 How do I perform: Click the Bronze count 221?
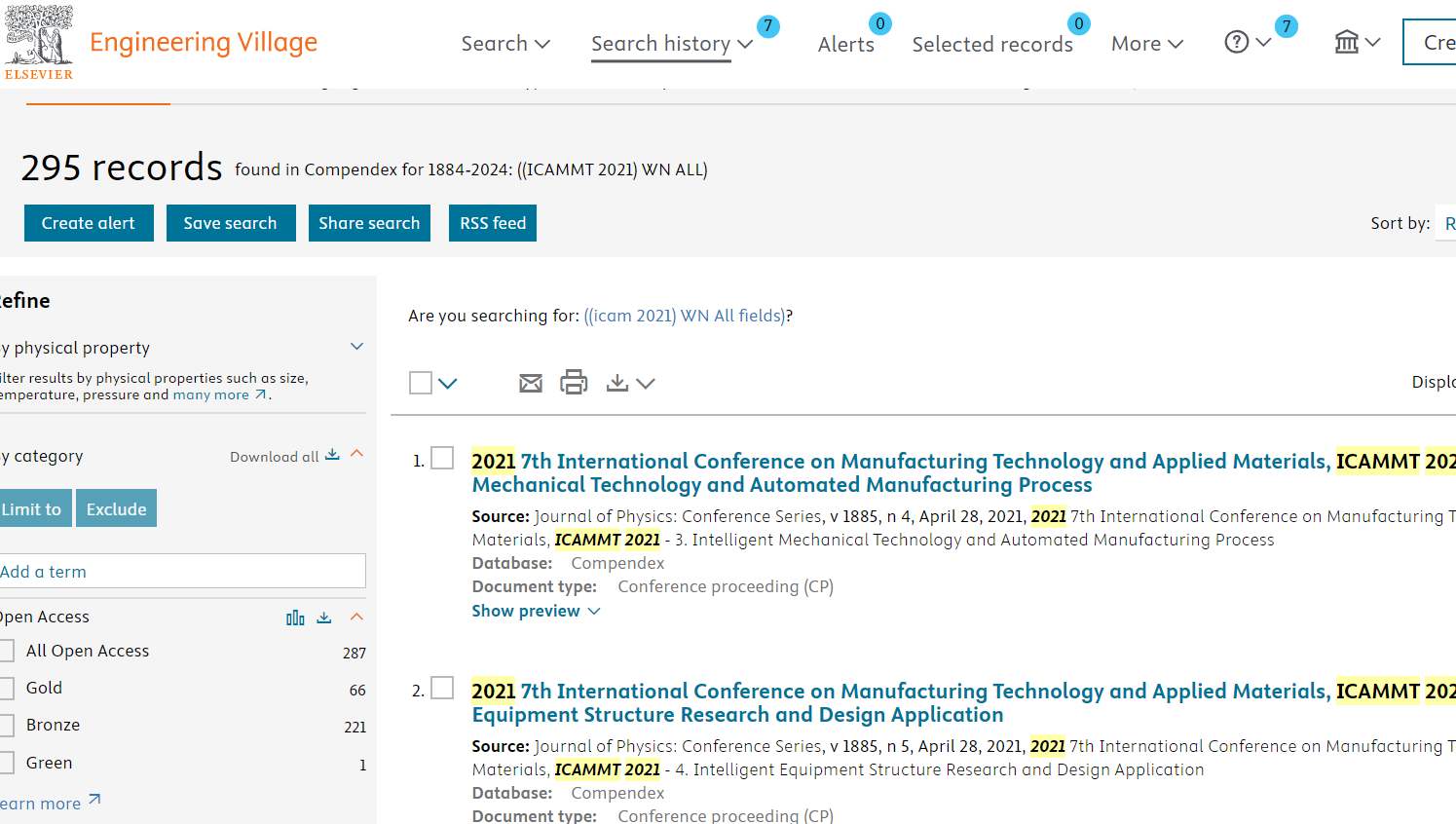[x=355, y=727]
